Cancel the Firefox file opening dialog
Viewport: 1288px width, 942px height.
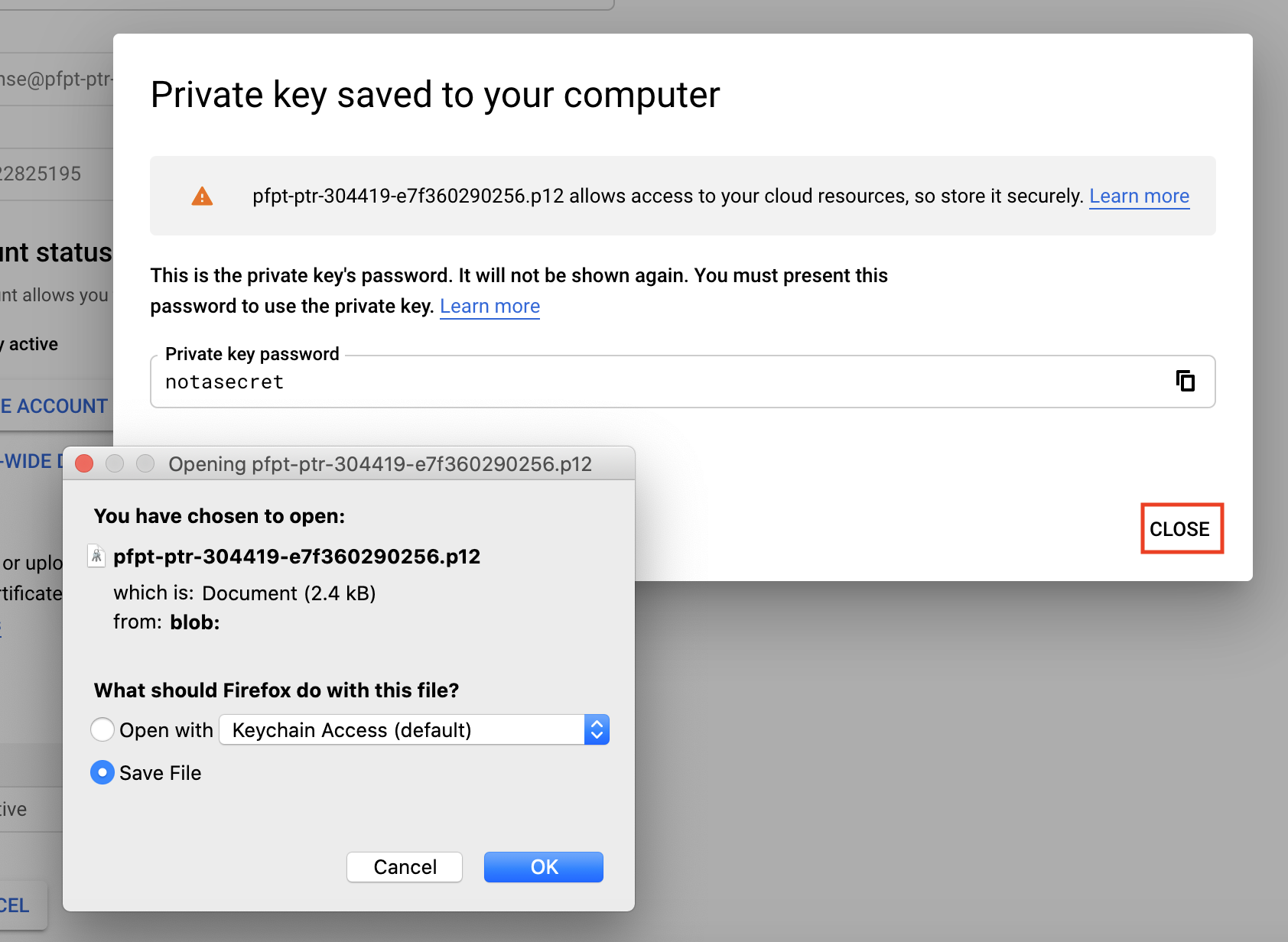405,867
